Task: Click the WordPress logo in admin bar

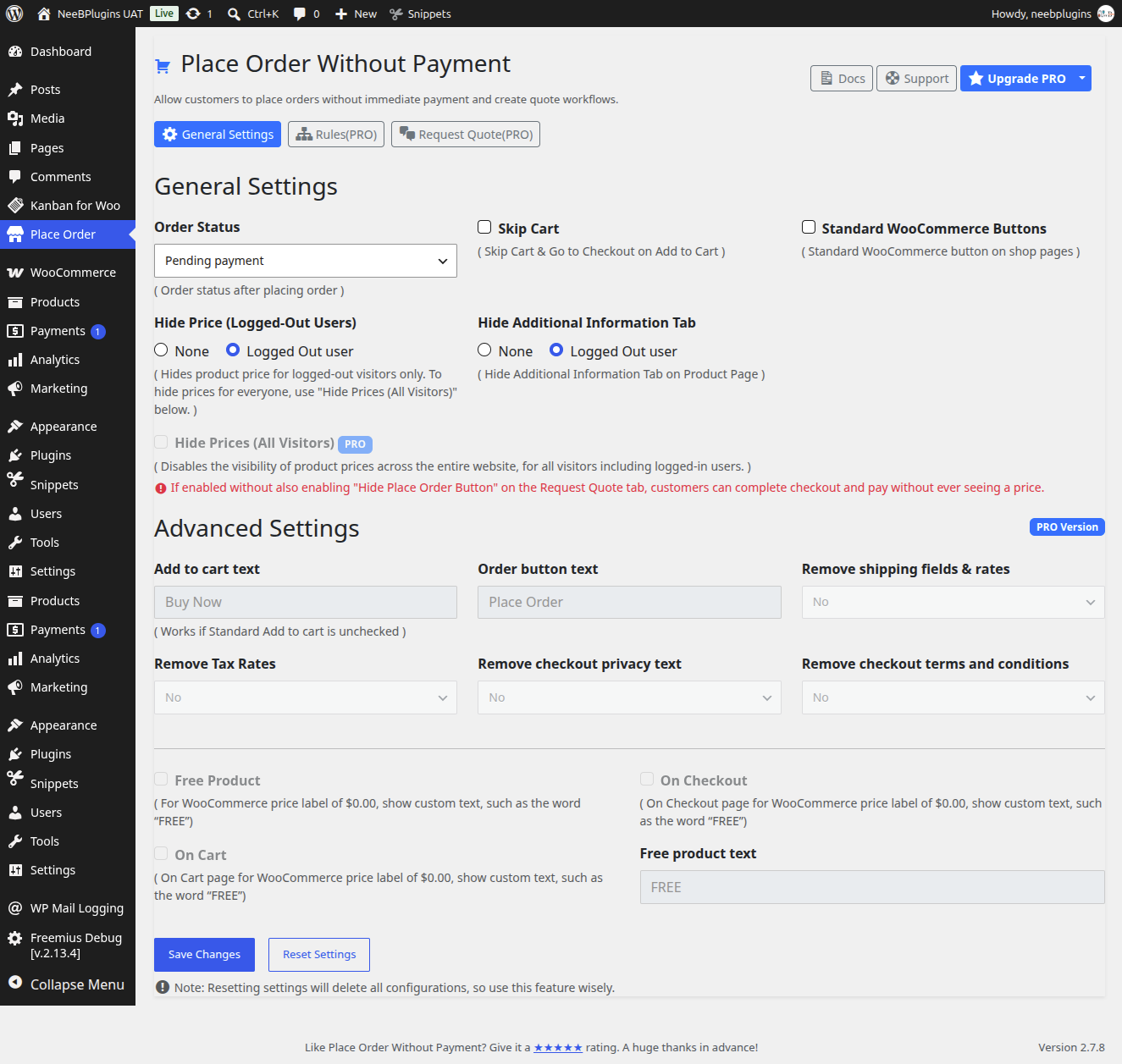Action: (14, 14)
